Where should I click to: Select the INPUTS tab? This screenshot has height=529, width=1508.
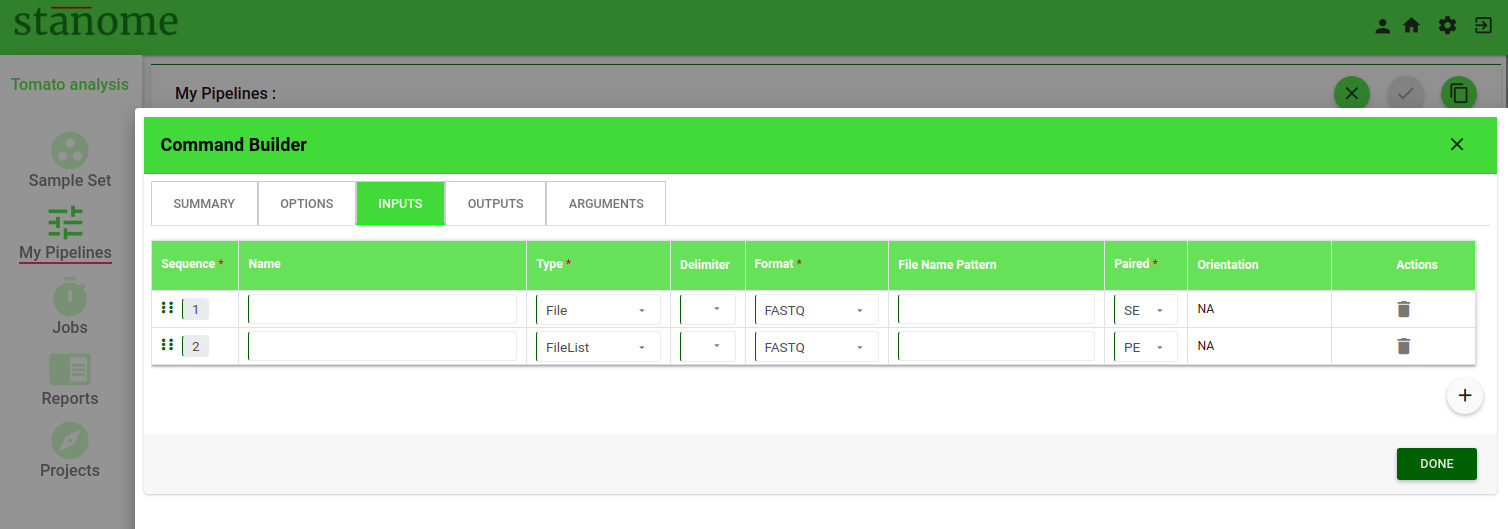[x=400, y=203]
